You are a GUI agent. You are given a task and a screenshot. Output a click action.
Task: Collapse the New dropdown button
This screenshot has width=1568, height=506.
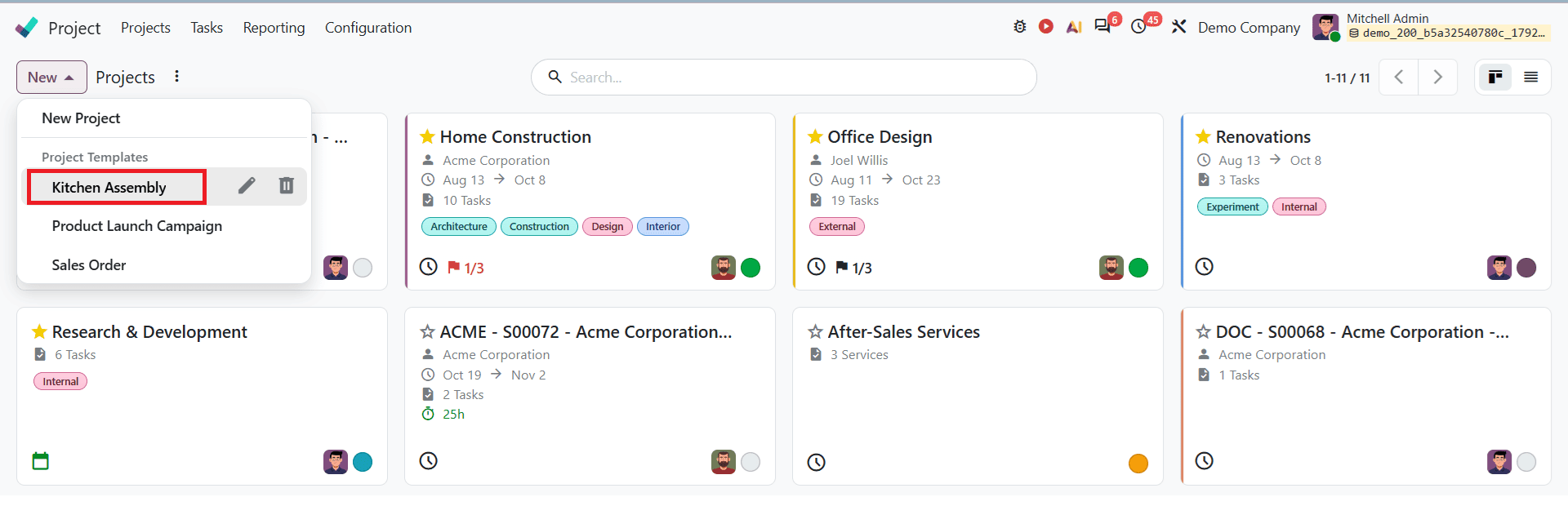(x=51, y=78)
